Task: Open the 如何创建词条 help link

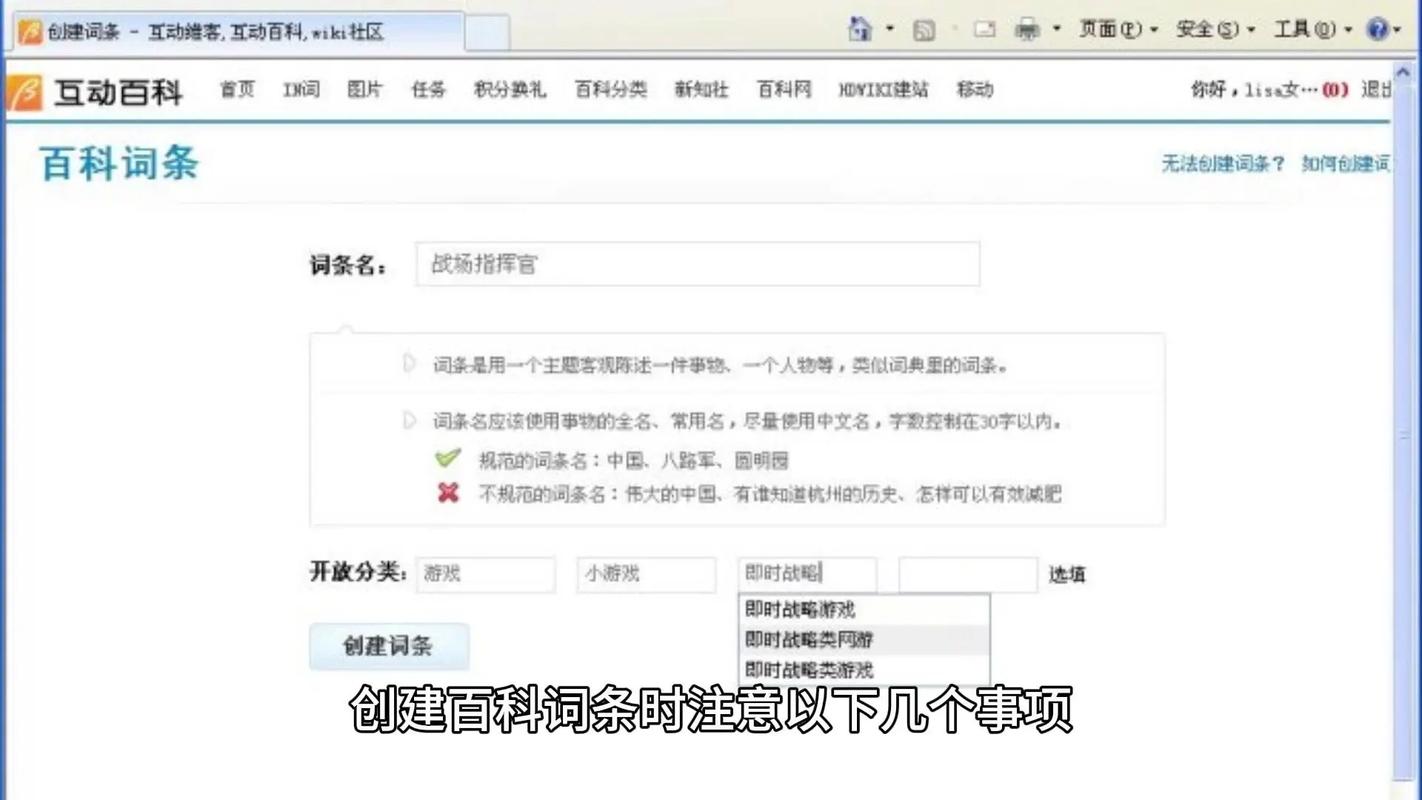Action: (x=1346, y=164)
